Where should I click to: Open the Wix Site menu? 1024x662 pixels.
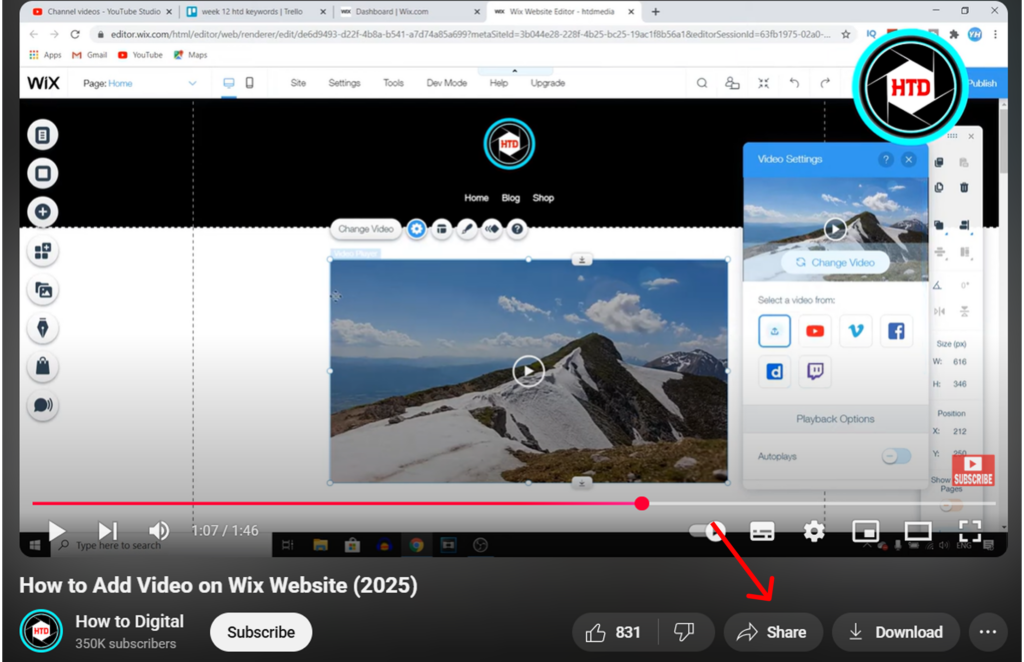coord(298,83)
